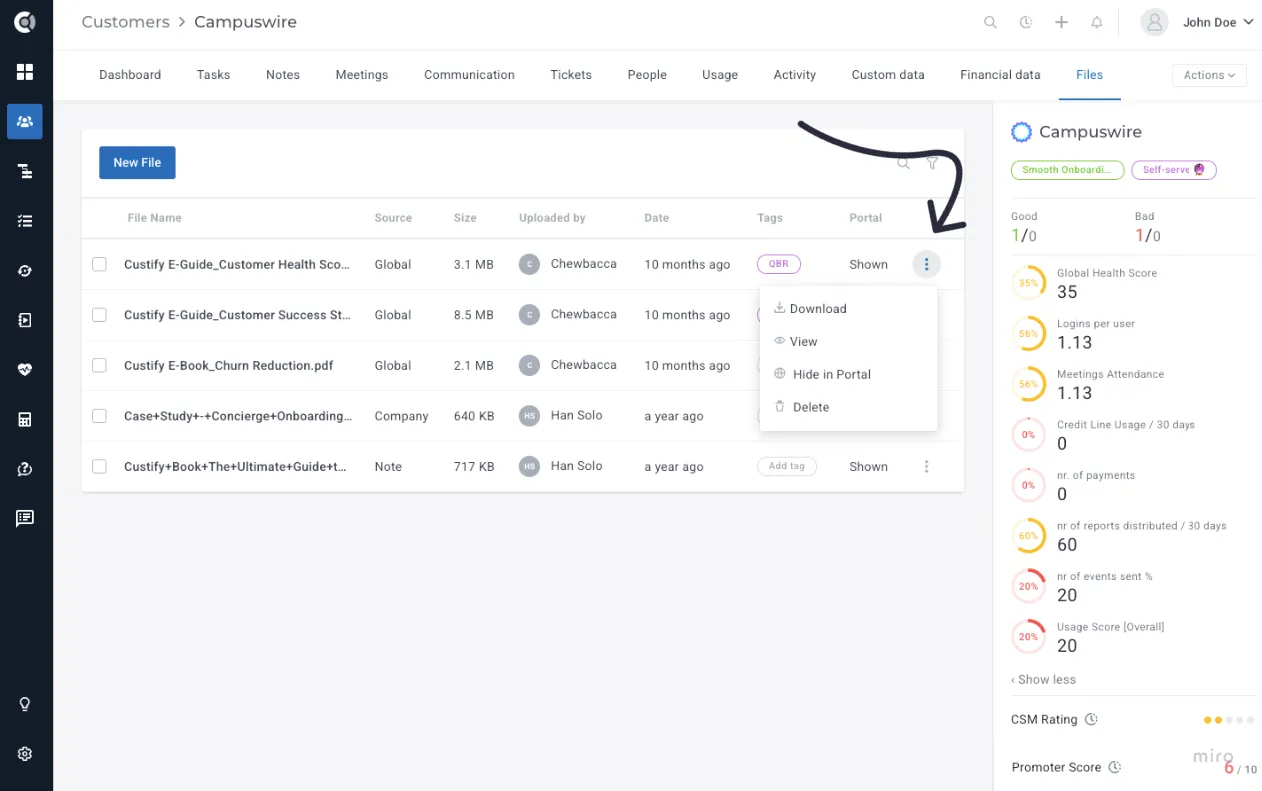Switch to the Tickets tab
Image resolution: width=1262 pixels, height=791 pixels.
(x=571, y=75)
